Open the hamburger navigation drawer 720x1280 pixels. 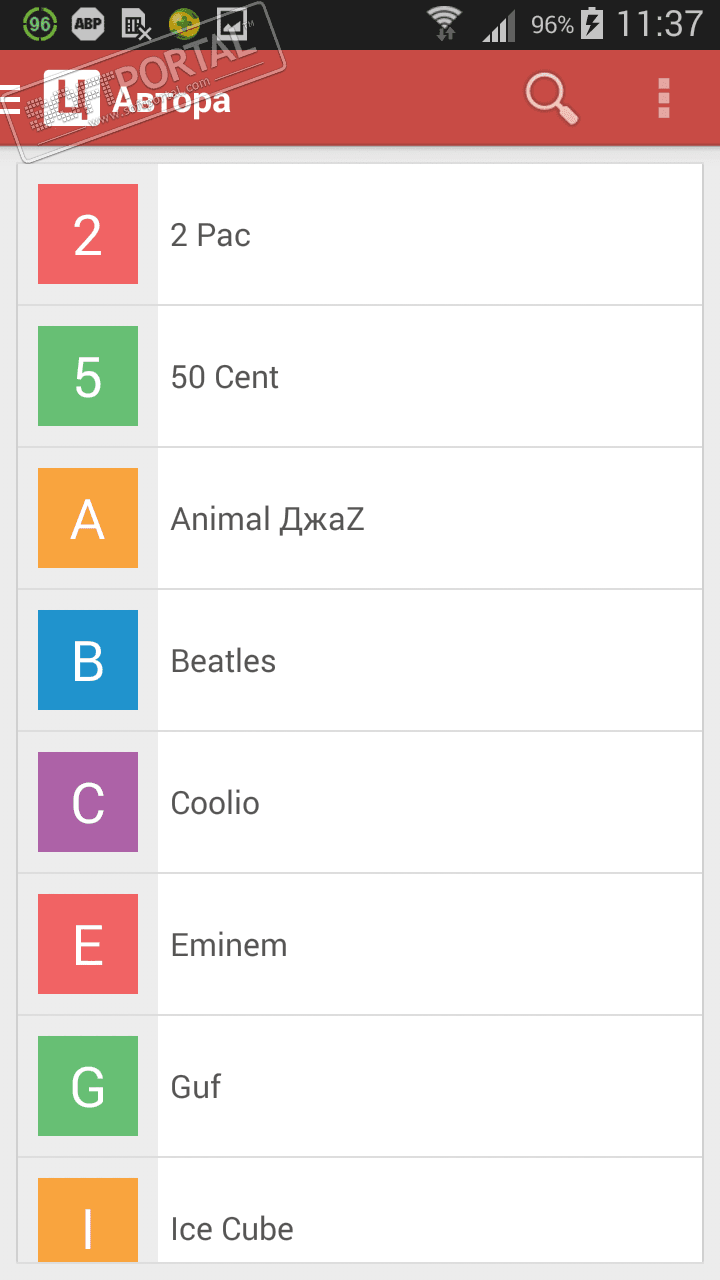[11, 99]
